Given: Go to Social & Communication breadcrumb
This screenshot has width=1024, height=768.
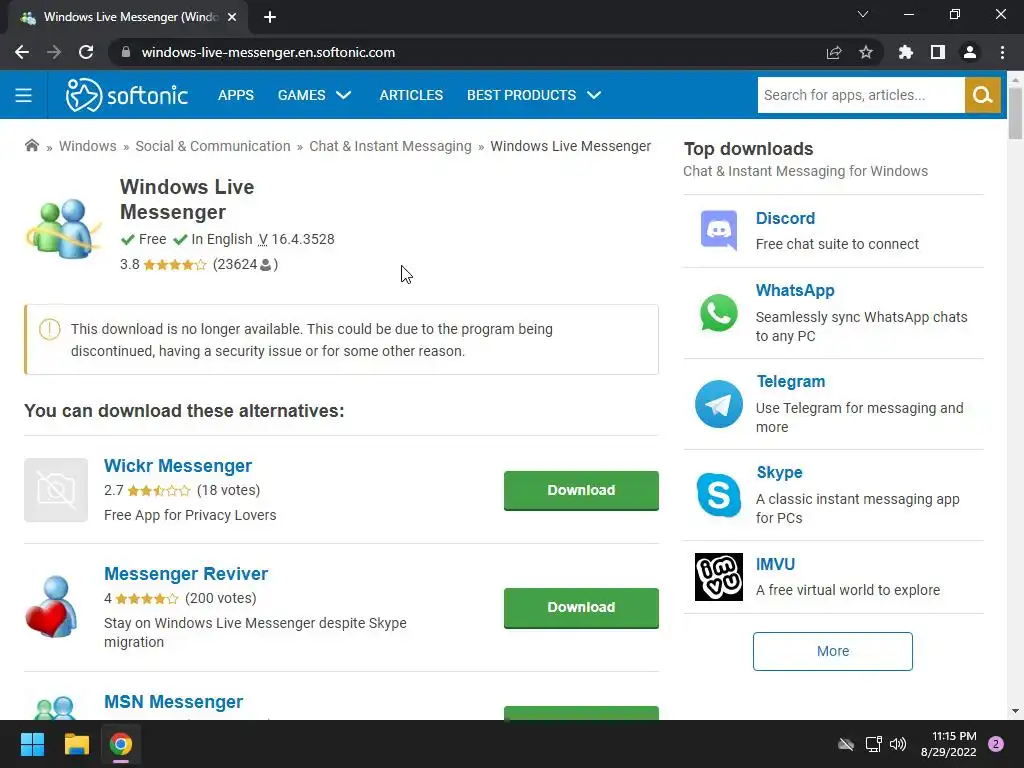Looking at the screenshot, I should coord(213,146).
